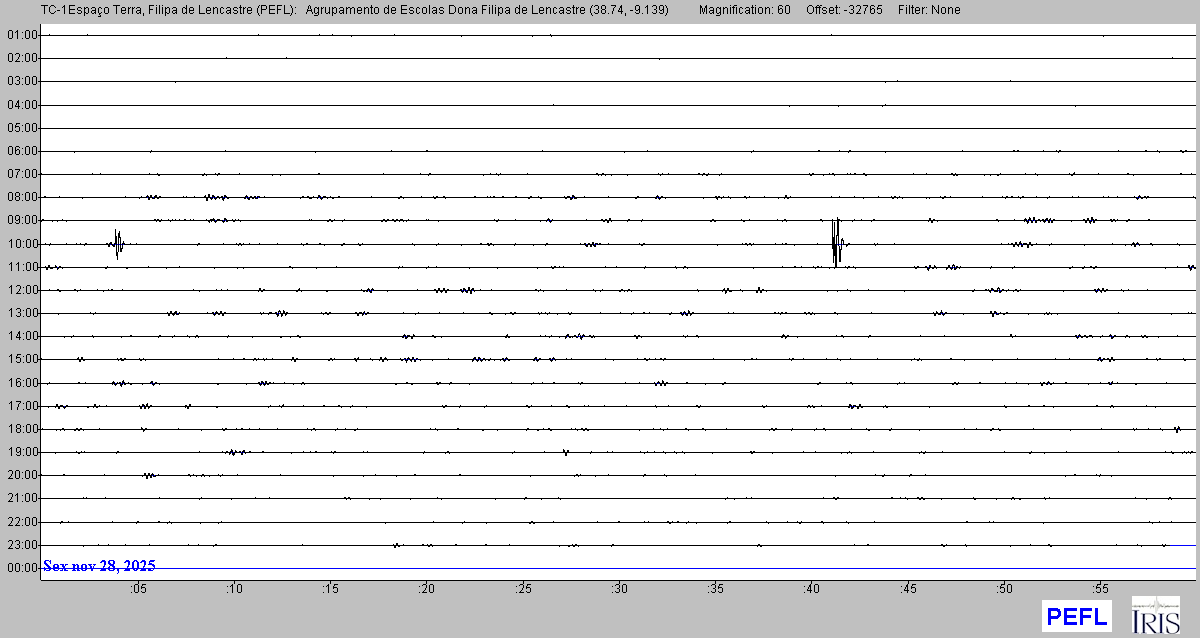1200x638 pixels.
Task: Click the 'Filter: None' header text
Action: pos(931,10)
